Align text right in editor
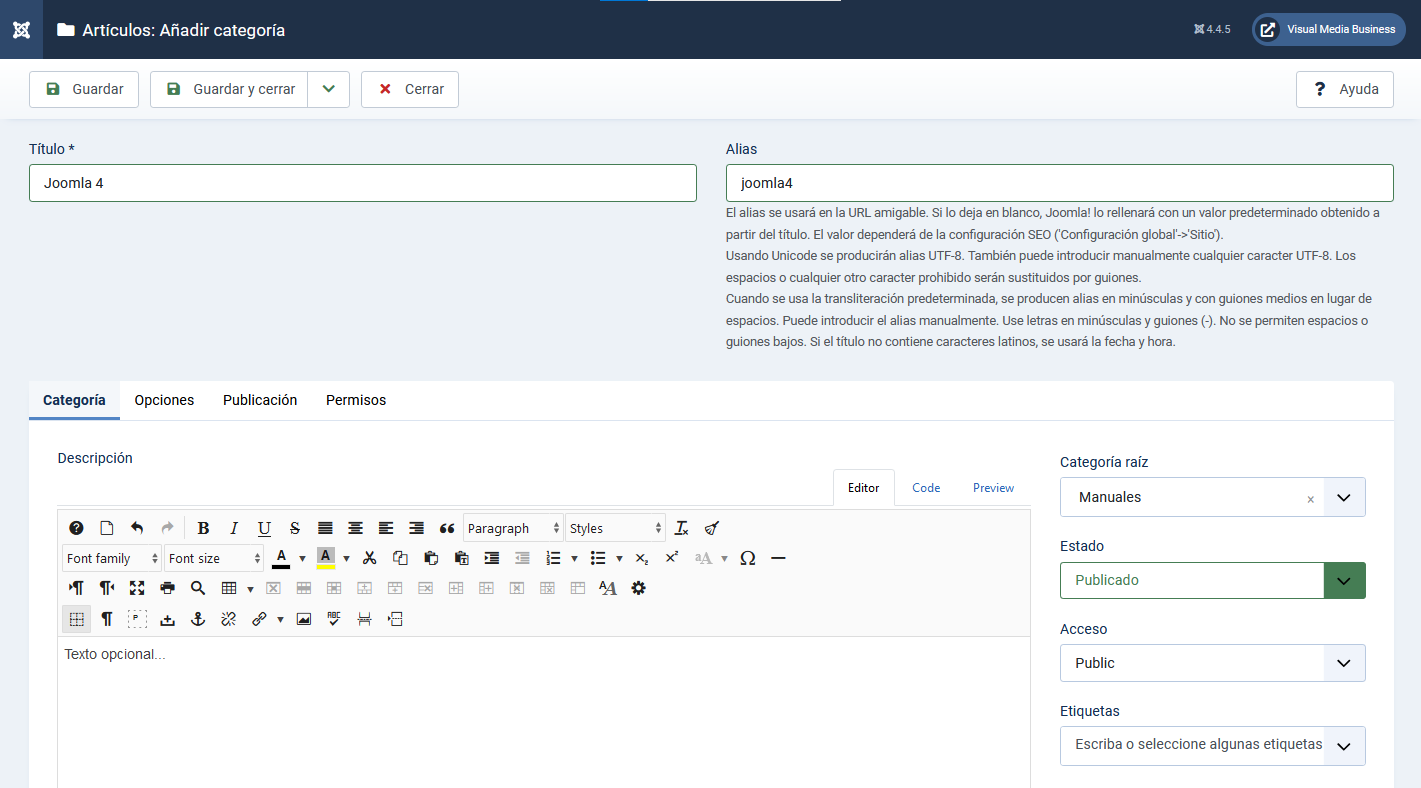The image size is (1421, 788). click(x=416, y=528)
